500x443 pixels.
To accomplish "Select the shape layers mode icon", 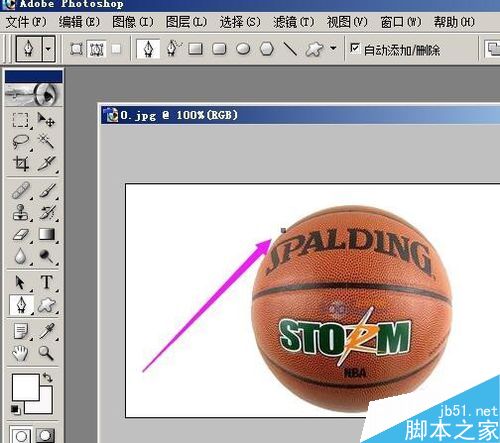I will tap(76, 49).
